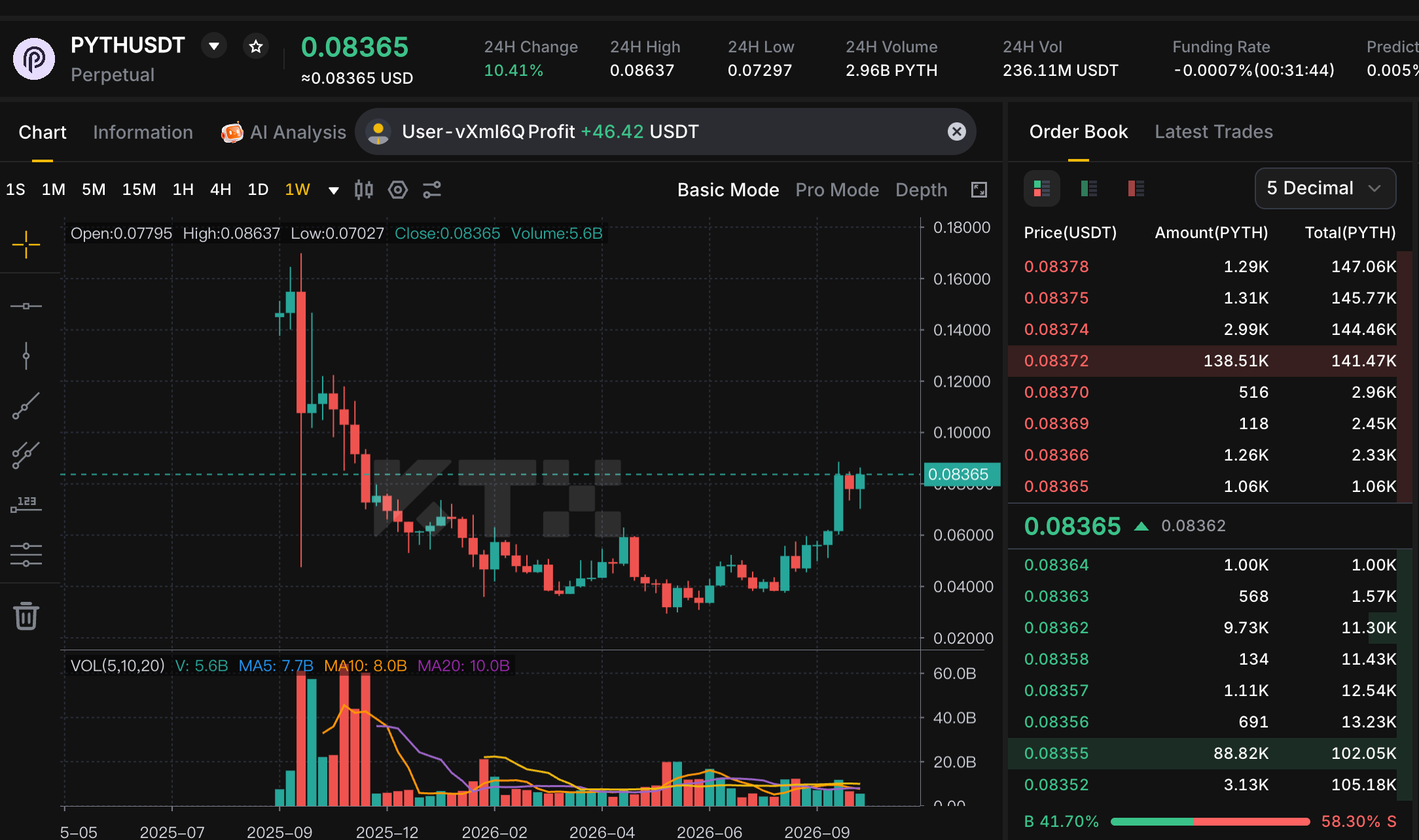This screenshot has width=1419, height=840.
Task: Click the bid price 0.08362 row
Action: point(1210,627)
